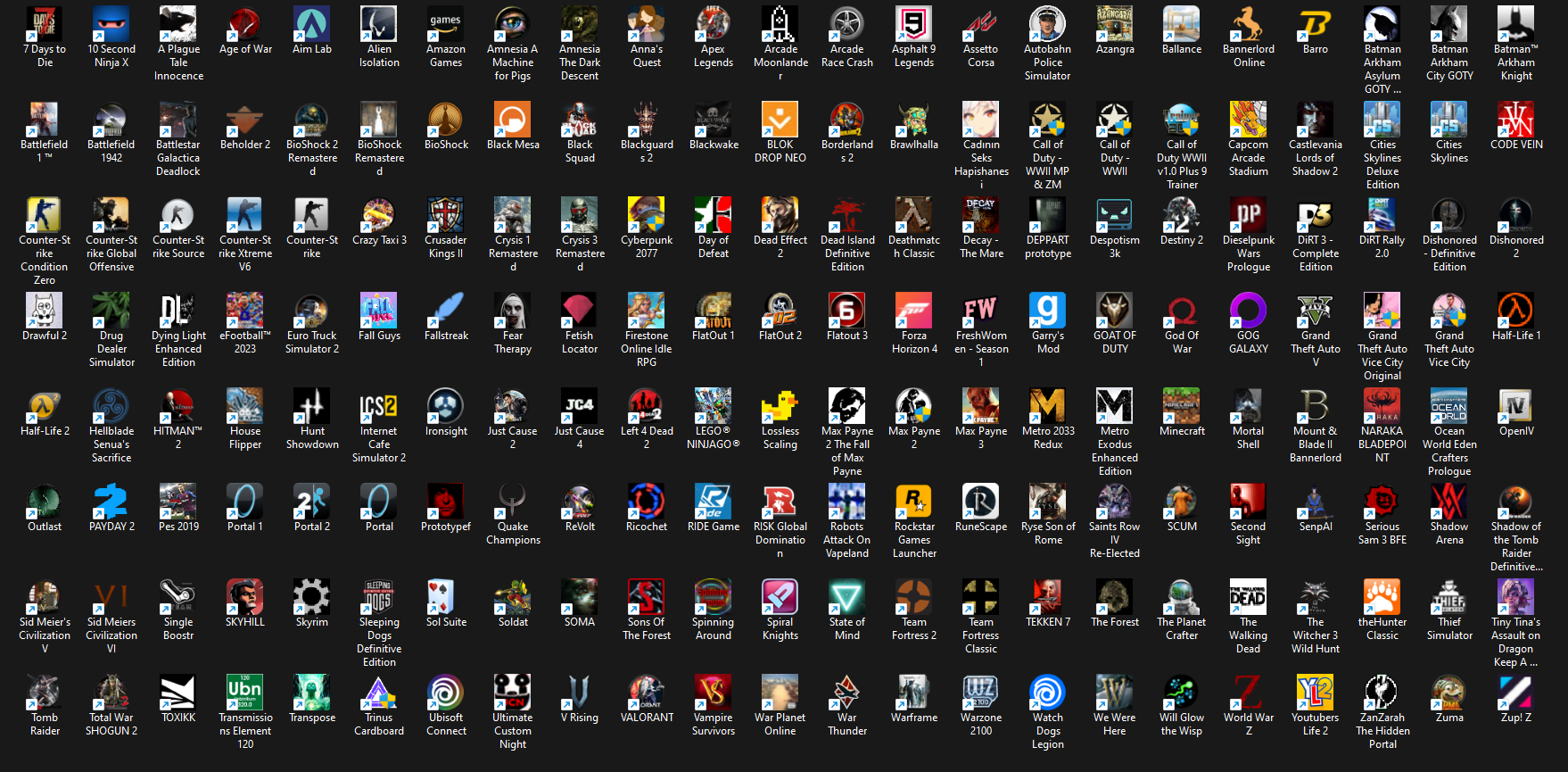
Task: Select the Alien Isolation shortcut icon
Action: click(x=379, y=24)
